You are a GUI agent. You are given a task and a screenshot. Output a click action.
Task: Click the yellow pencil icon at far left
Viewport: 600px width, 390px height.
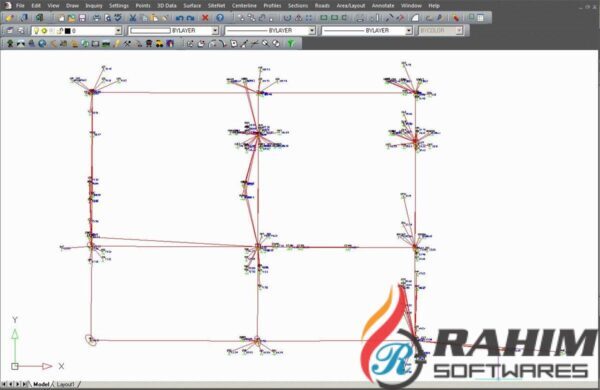pos(9,18)
